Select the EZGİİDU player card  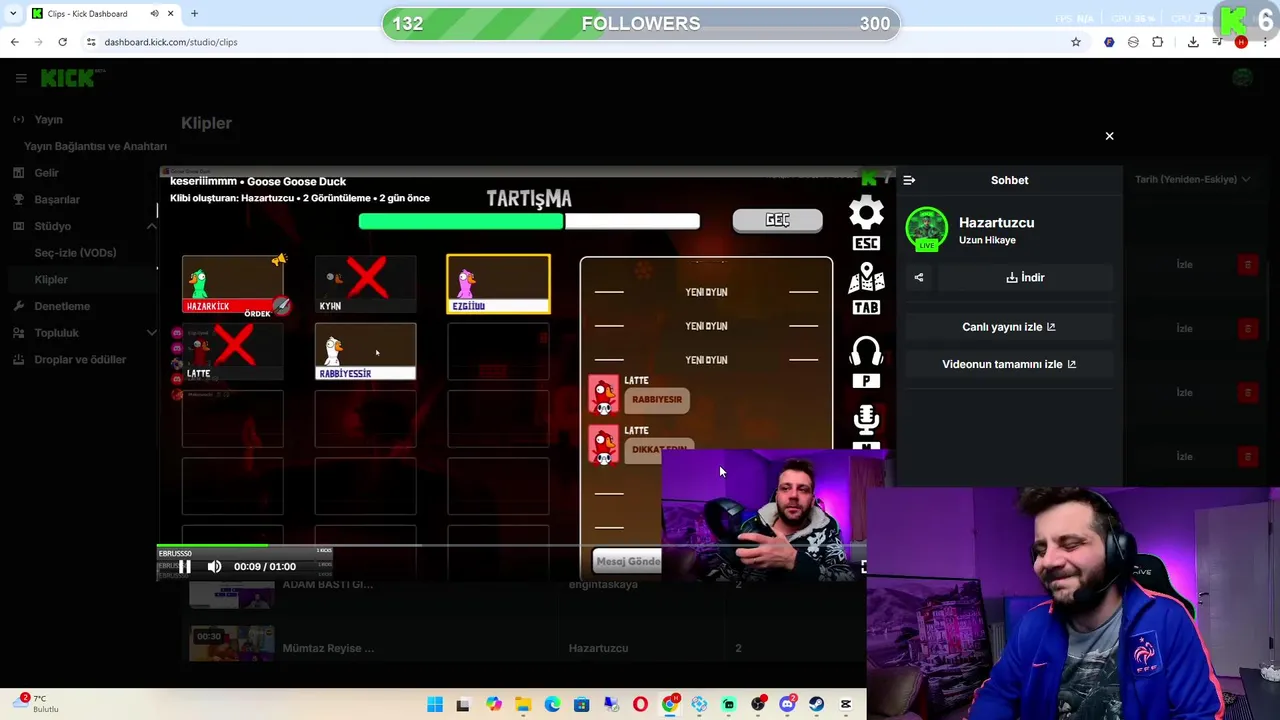[x=498, y=284]
